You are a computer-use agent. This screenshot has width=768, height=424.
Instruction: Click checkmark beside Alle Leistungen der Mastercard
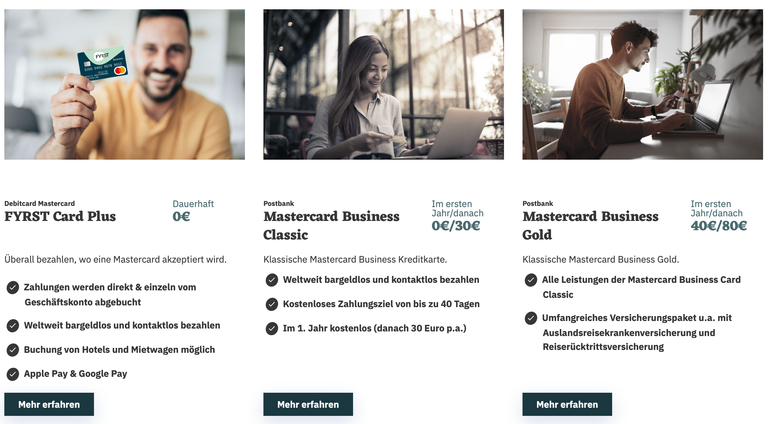point(531,280)
